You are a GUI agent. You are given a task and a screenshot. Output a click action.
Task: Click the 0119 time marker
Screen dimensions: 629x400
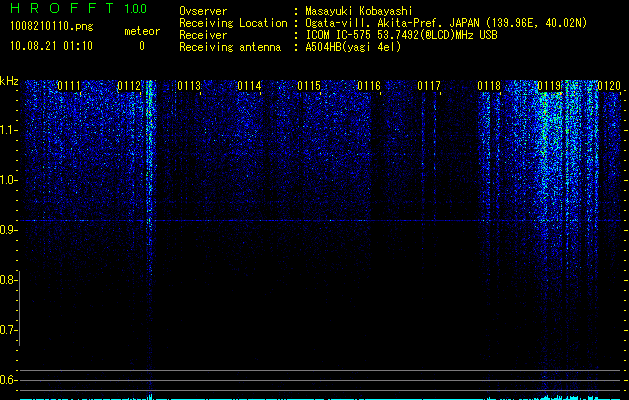point(549,86)
